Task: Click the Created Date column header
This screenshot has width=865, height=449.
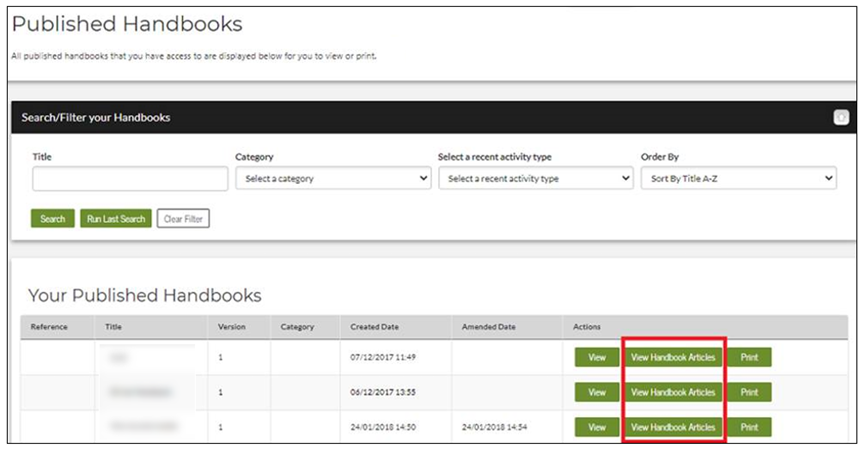Action: 373,327
